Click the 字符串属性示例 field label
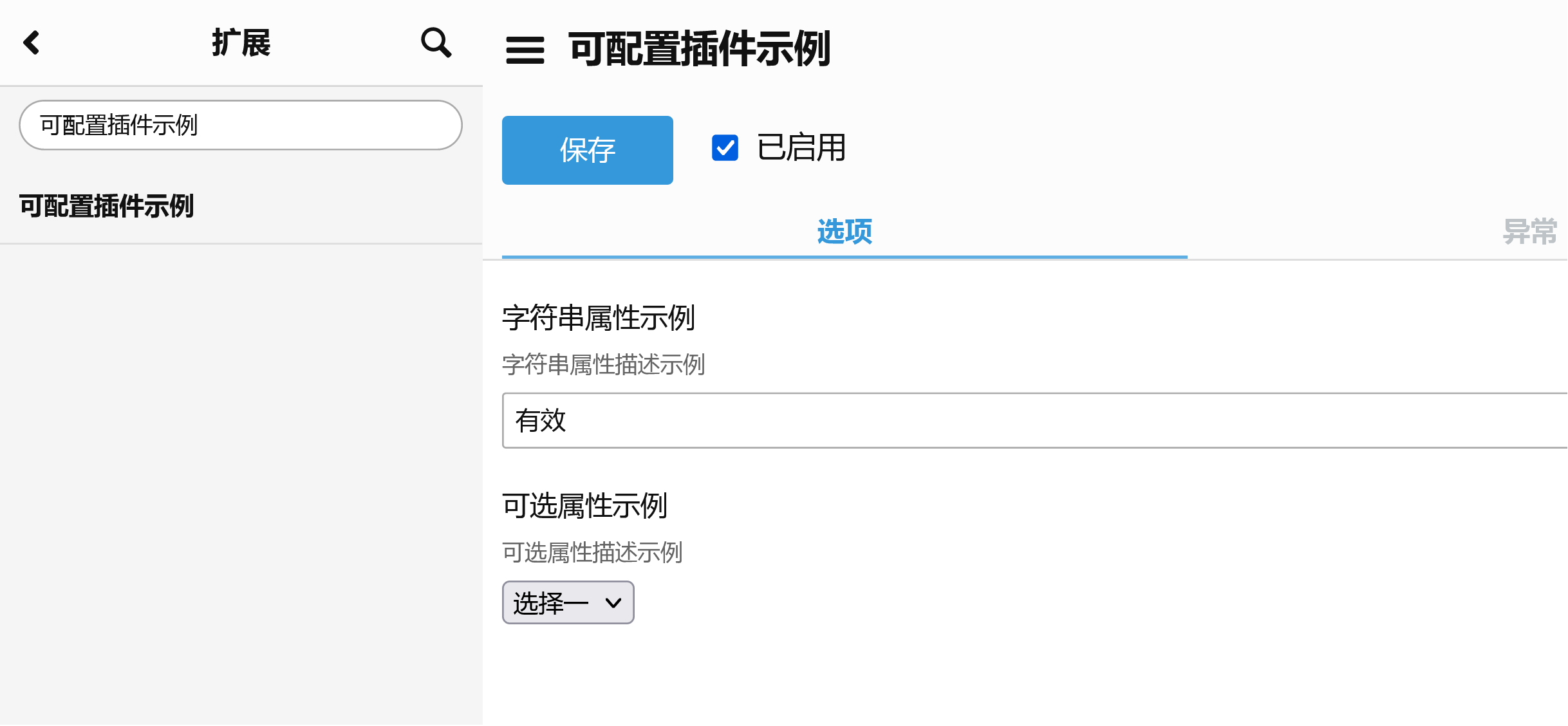The width and height of the screenshot is (1568, 726). pos(598,318)
